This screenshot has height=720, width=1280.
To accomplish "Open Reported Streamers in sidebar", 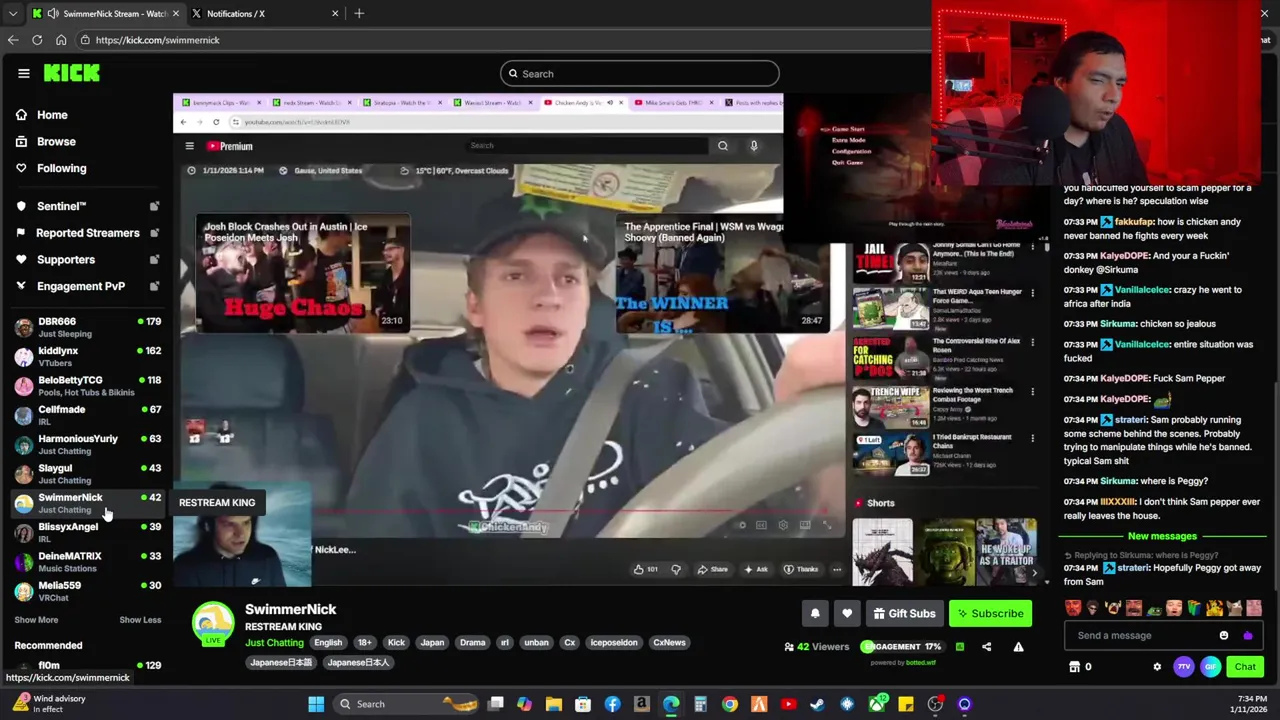I will pyautogui.click(x=87, y=233).
